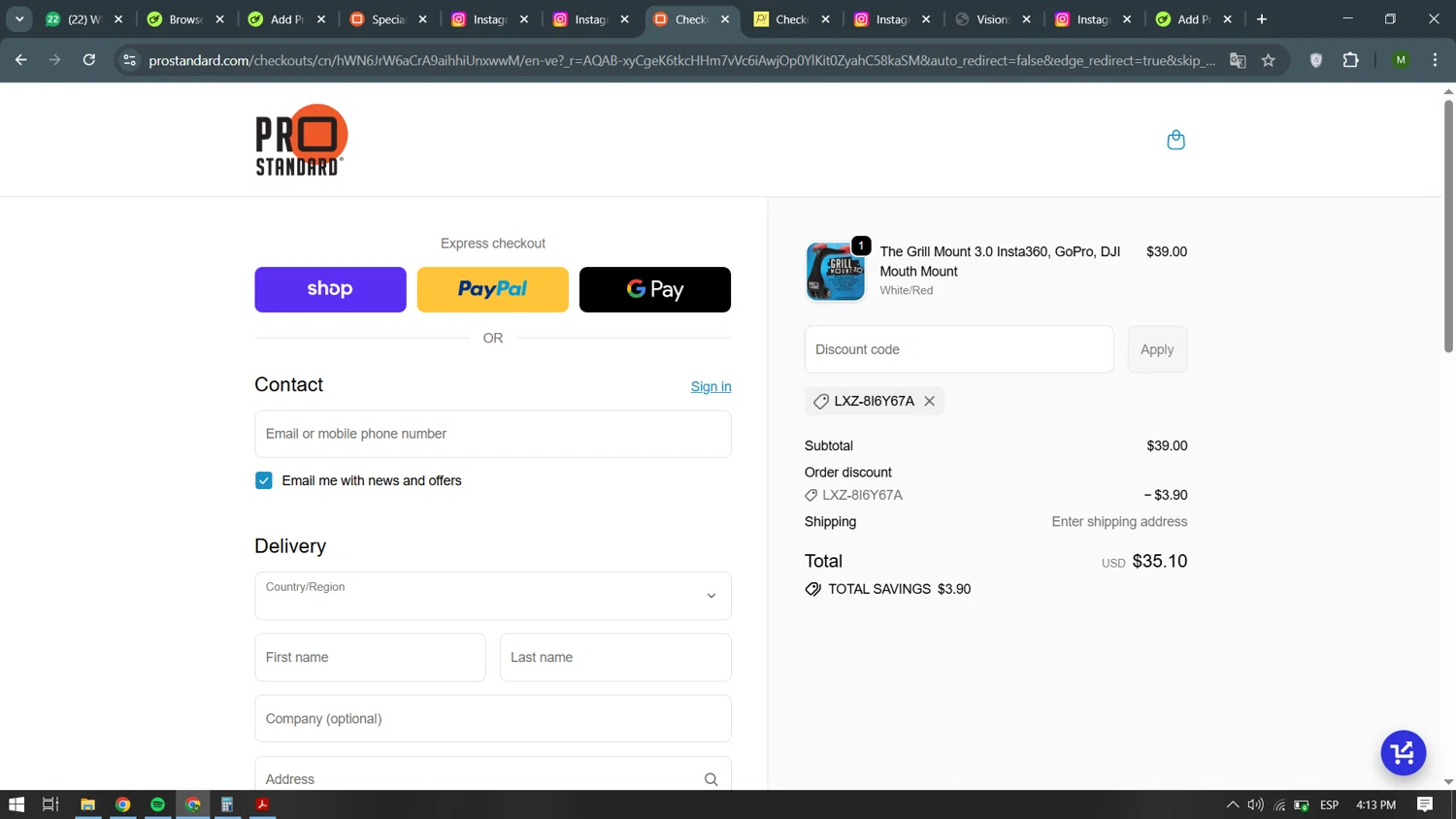Remove the LXZ-8I6Y67A discount code tag
Viewport: 1456px width, 819px height.
929,401
